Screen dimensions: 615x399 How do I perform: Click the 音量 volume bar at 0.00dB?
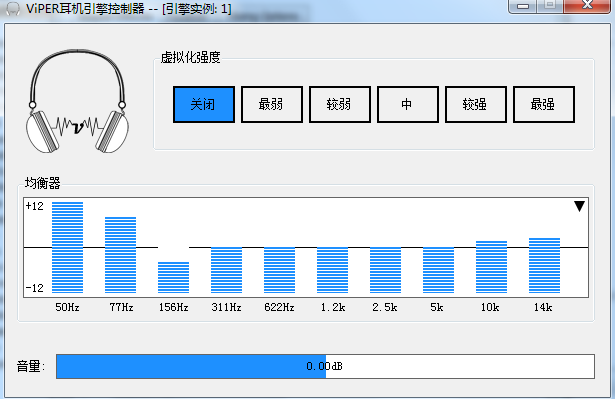325,366
